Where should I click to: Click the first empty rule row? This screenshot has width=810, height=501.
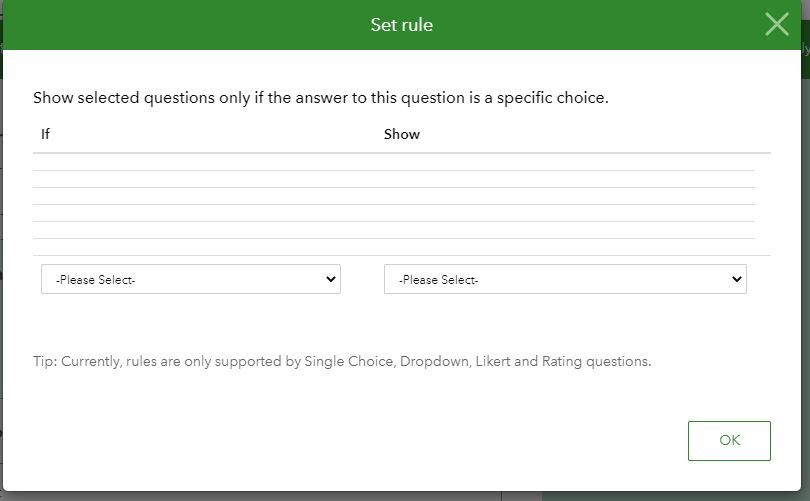(x=394, y=163)
